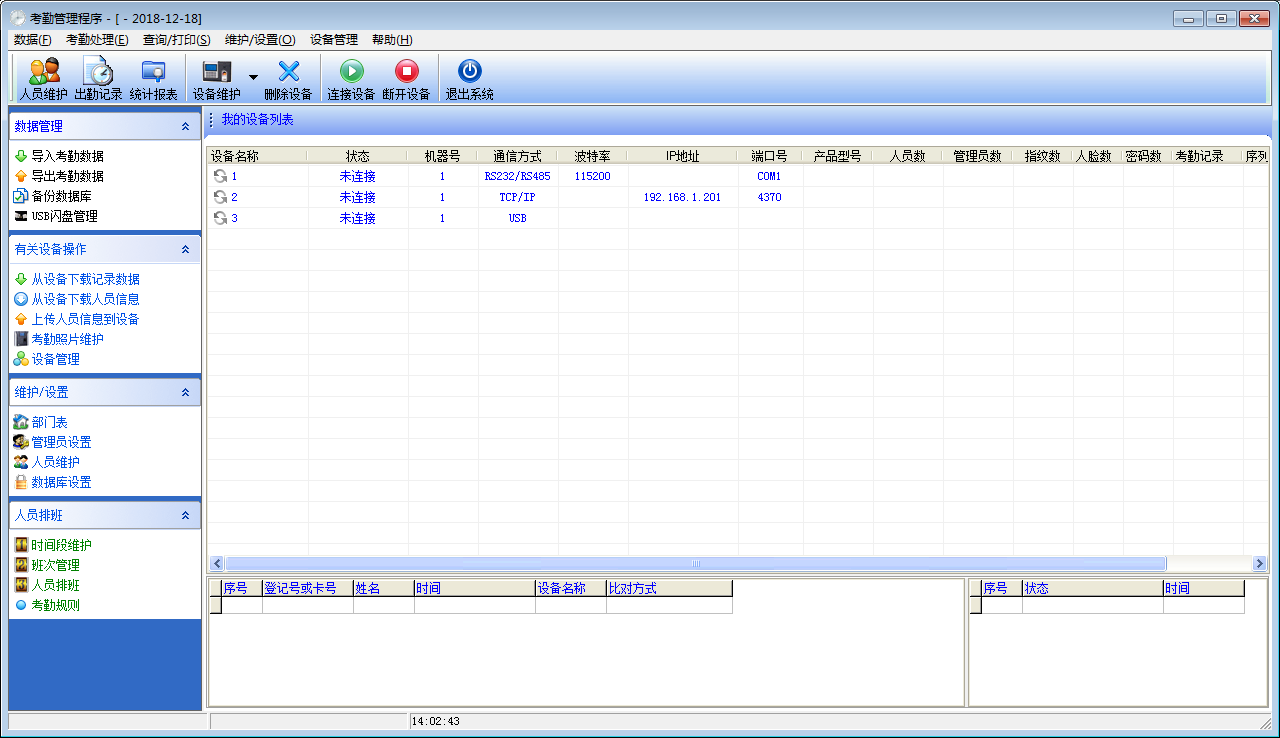Open the 考勤处理(E) menu

click(97, 40)
